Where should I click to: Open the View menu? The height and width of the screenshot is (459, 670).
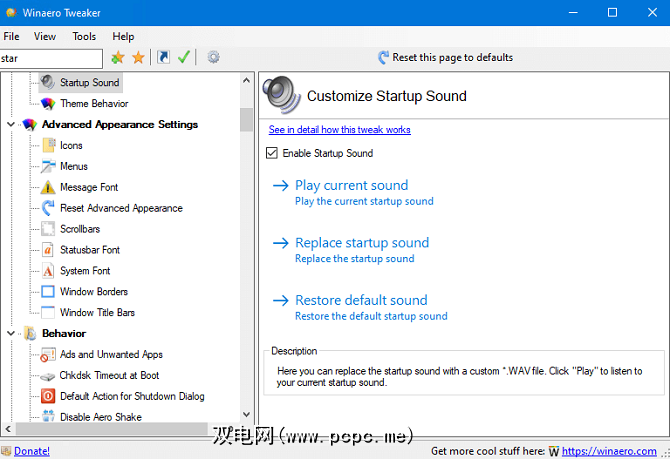coord(45,36)
